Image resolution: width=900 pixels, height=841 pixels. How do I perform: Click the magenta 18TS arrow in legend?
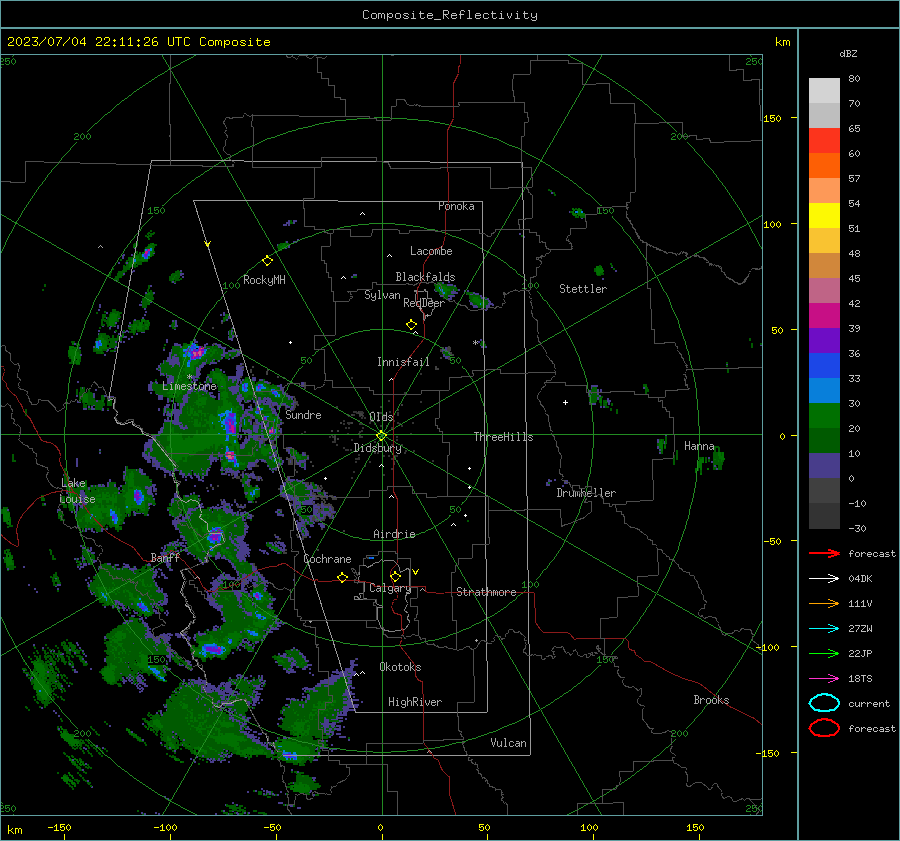(824, 679)
